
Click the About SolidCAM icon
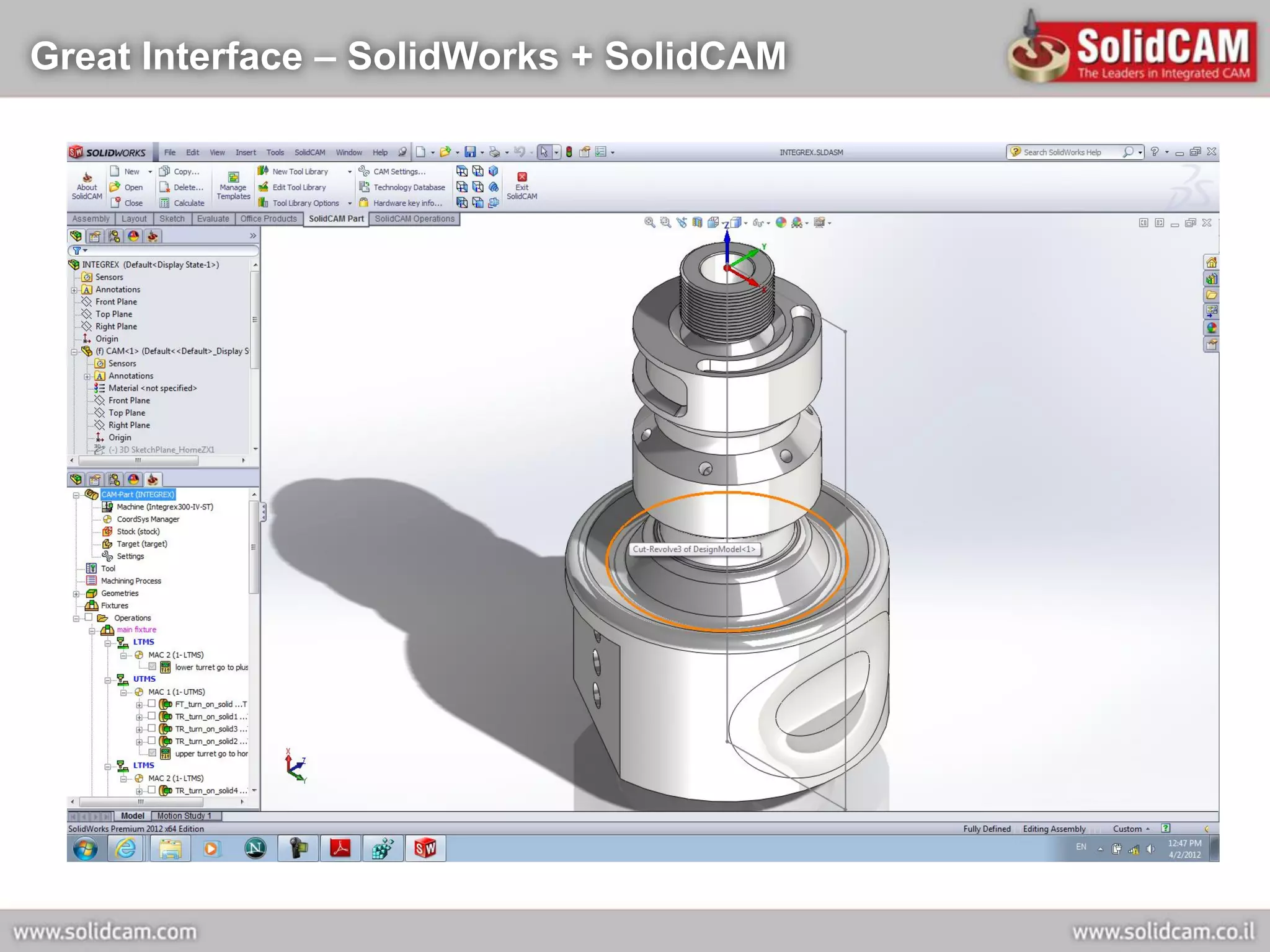tap(87, 186)
